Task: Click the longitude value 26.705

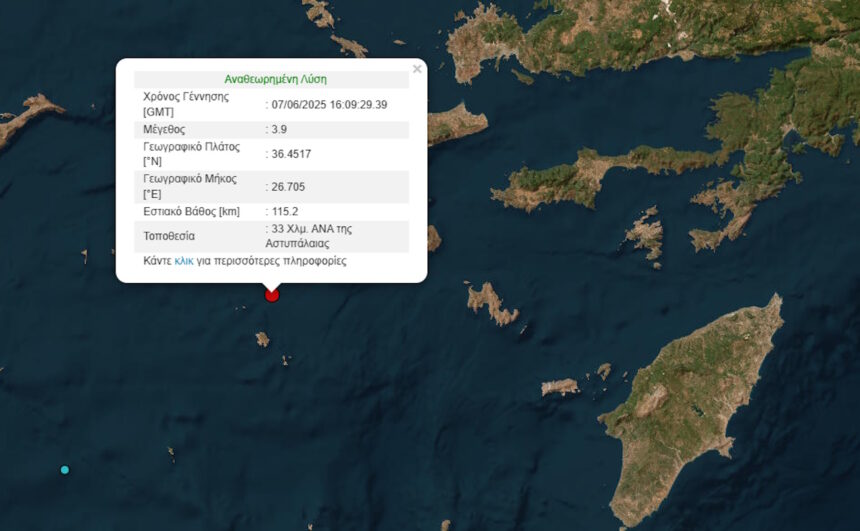Action: [288, 187]
